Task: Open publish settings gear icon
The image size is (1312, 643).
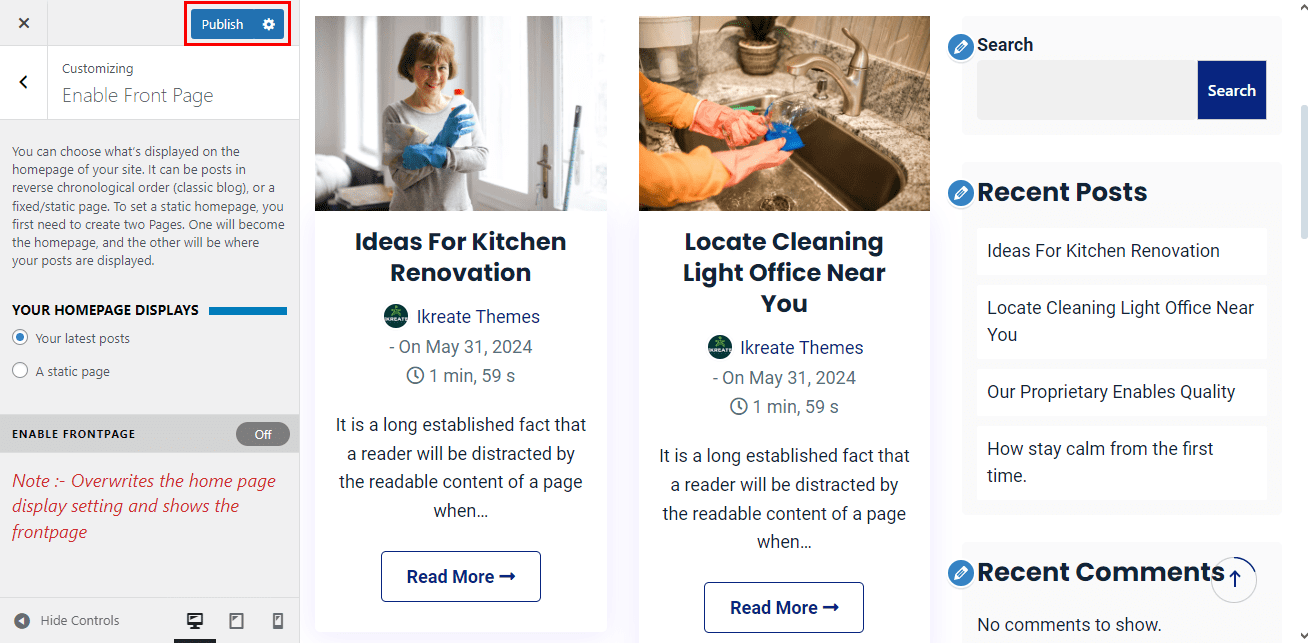Action: [x=268, y=24]
